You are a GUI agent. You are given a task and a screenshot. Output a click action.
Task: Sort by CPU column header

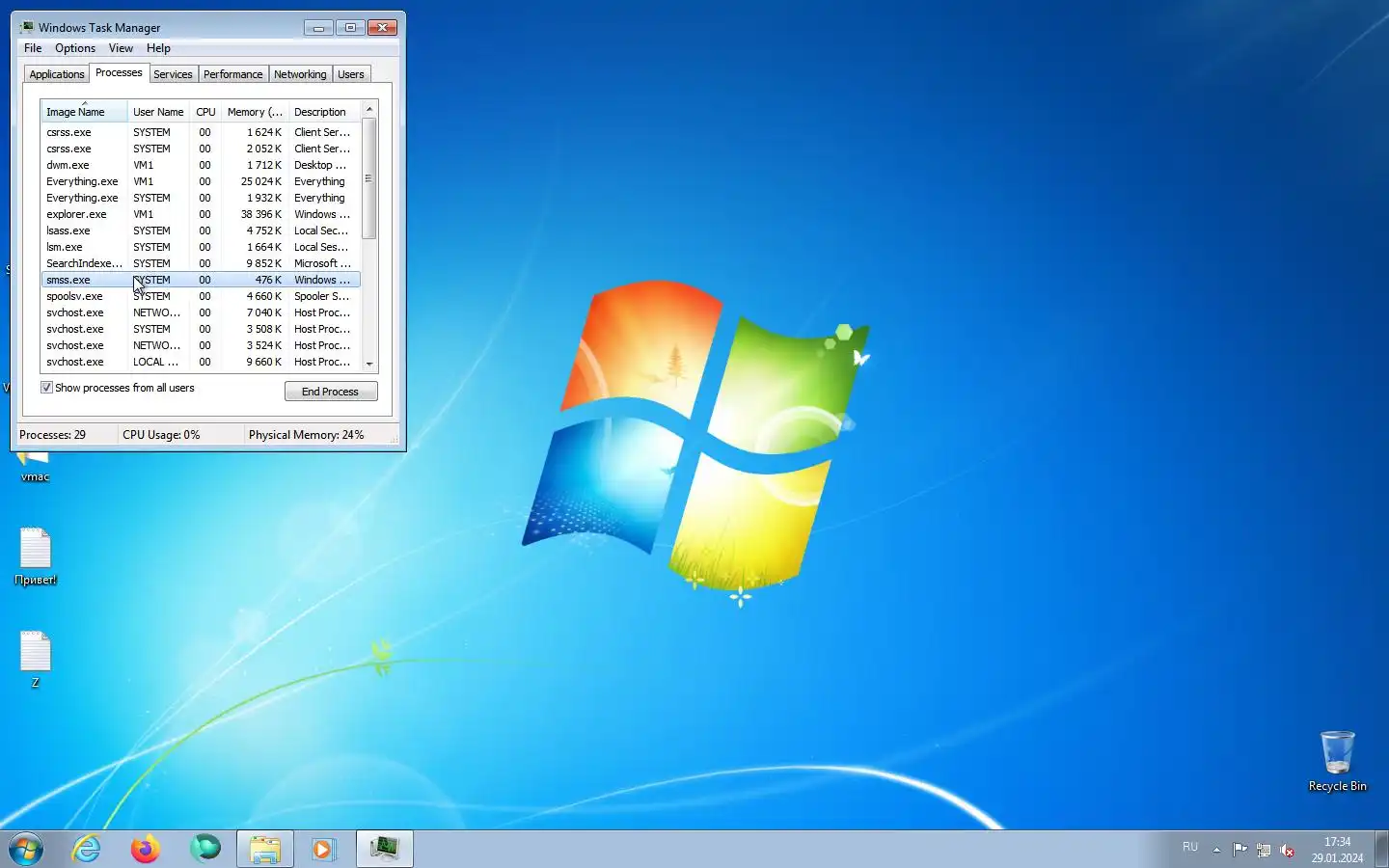pyautogui.click(x=205, y=112)
